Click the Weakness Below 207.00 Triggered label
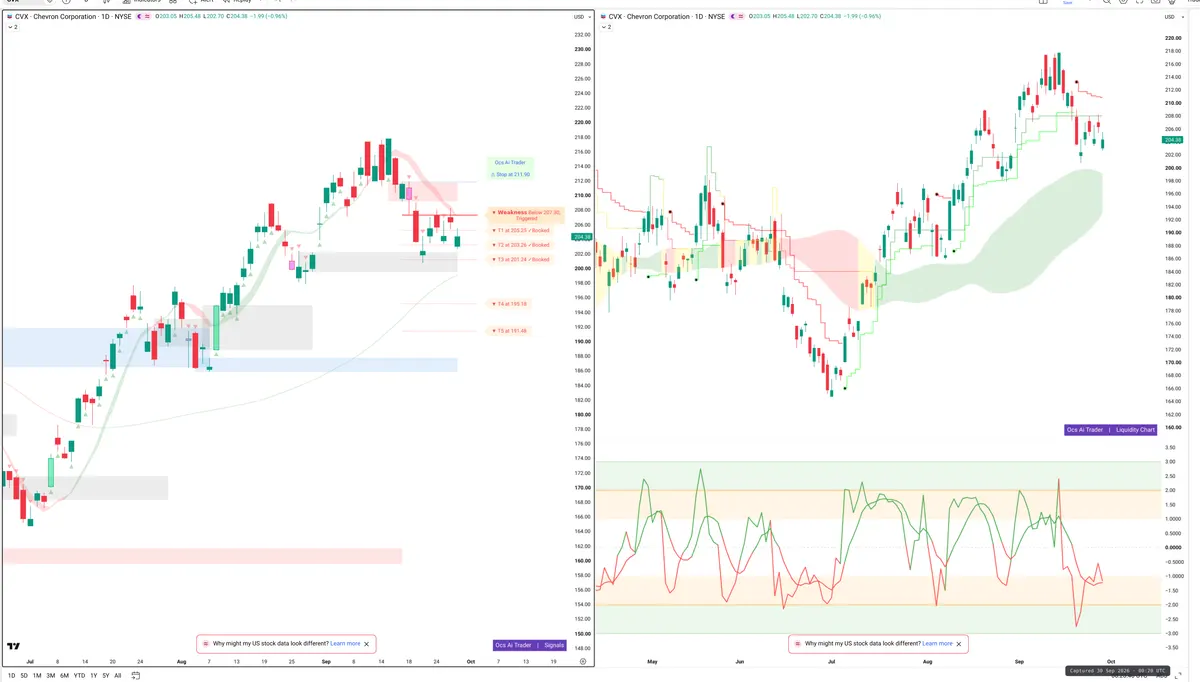This screenshot has width=1200, height=682. point(525,214)
